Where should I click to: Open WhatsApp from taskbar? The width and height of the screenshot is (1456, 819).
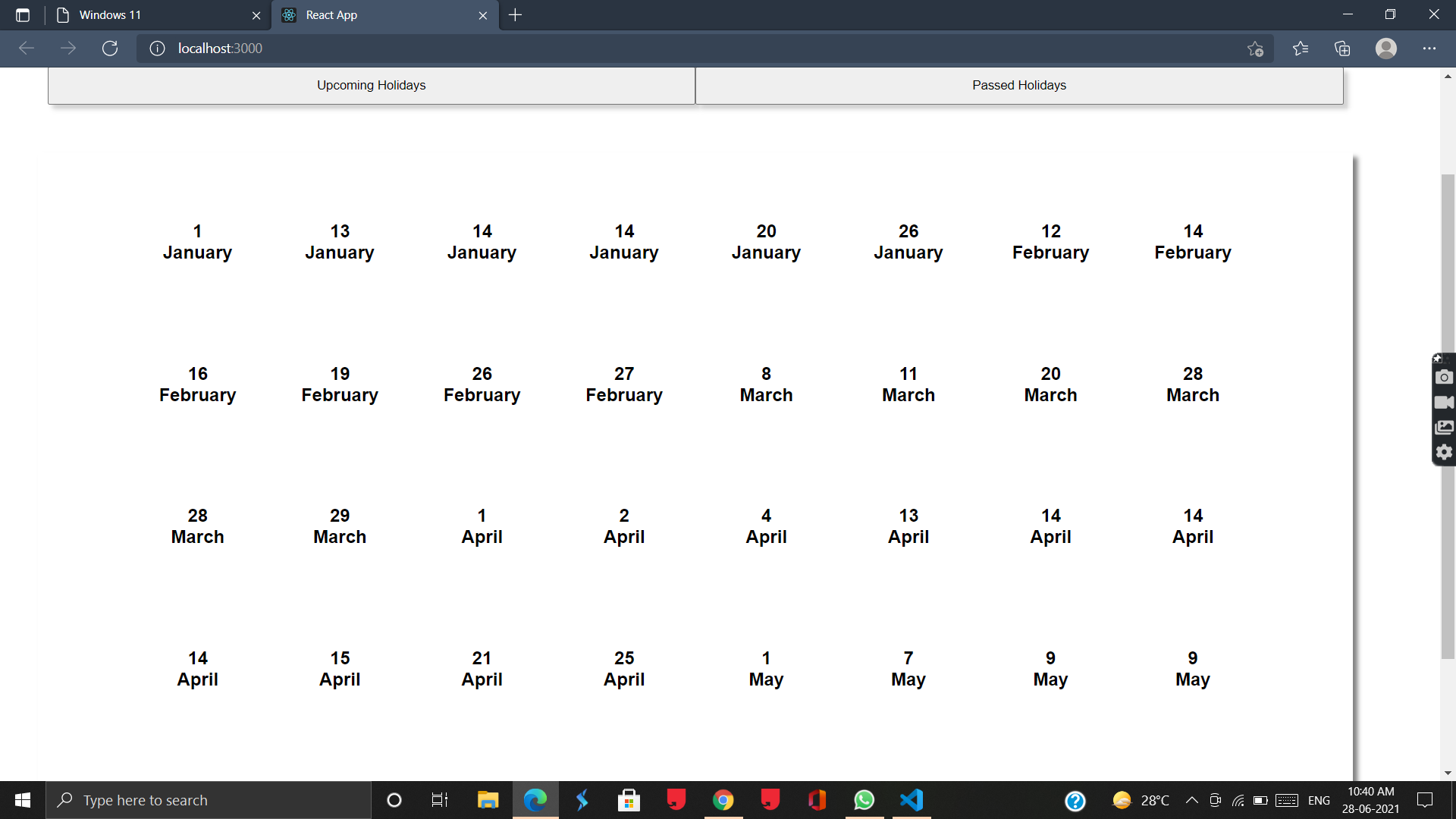(864, 800)
